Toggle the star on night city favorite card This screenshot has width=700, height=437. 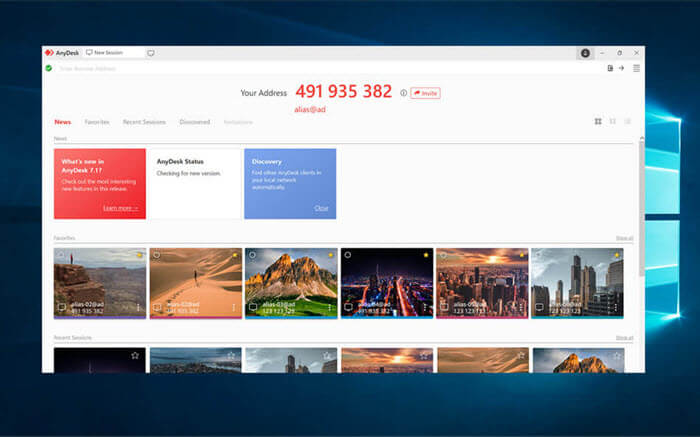(426, 255)
